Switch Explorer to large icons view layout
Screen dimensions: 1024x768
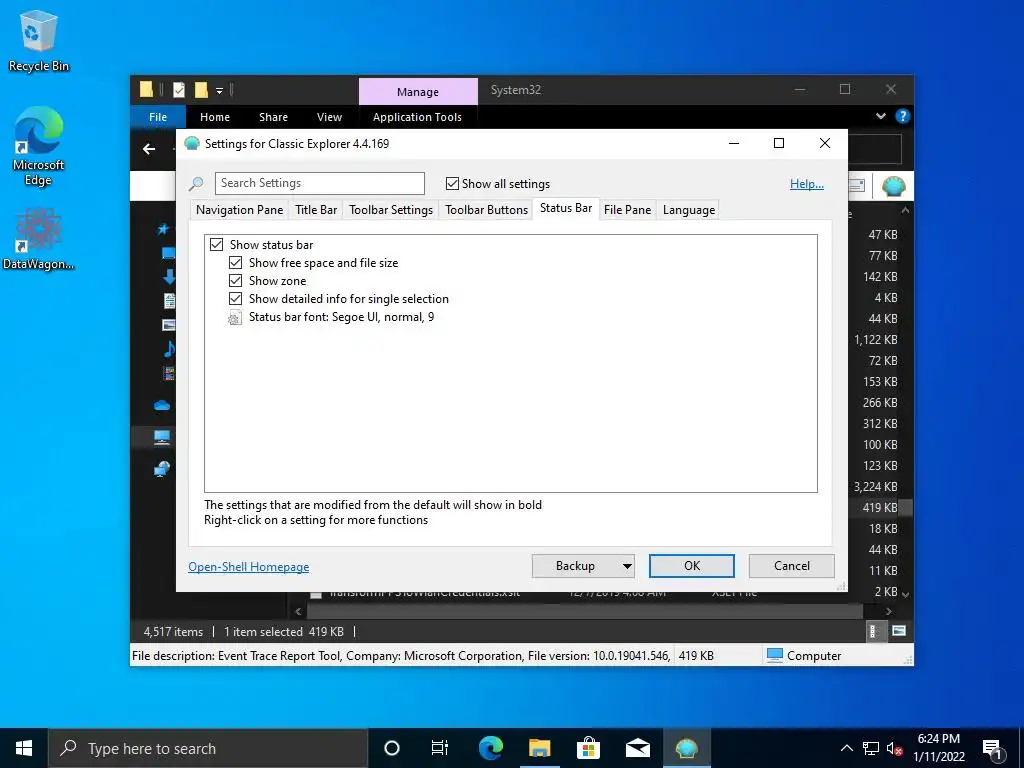[899, 631]
